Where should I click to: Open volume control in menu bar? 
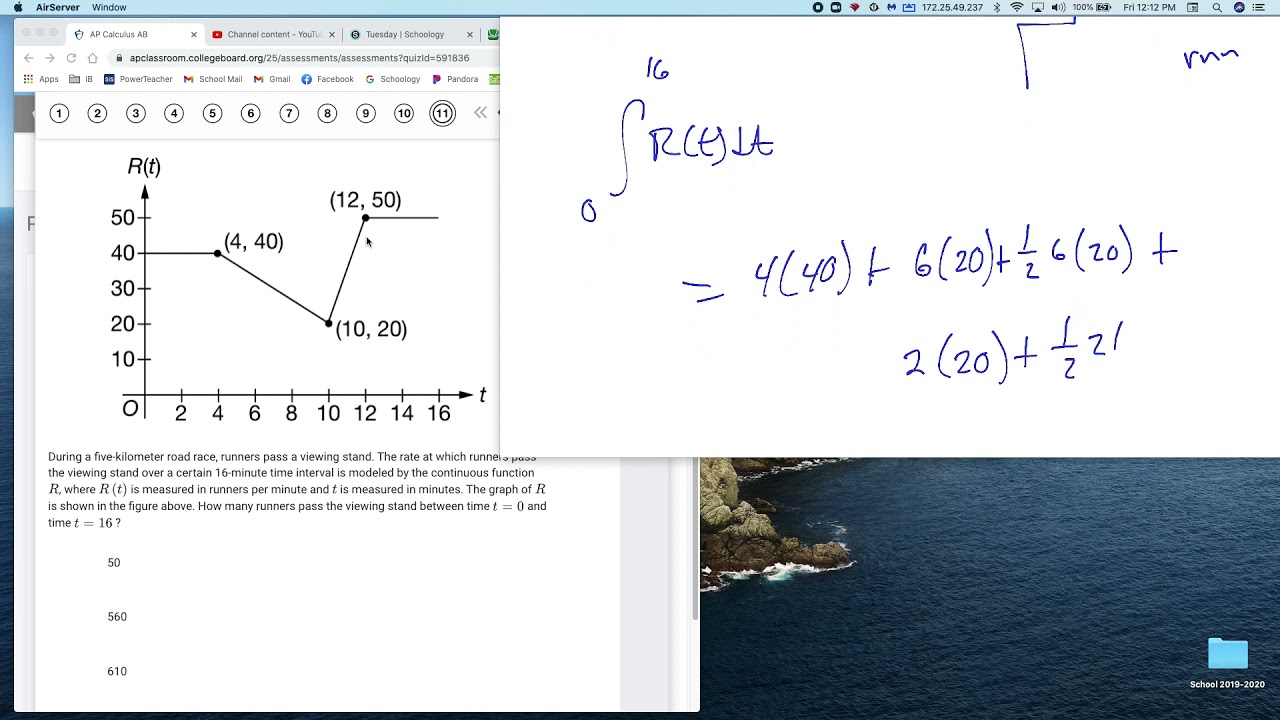tap(1058, 7)
